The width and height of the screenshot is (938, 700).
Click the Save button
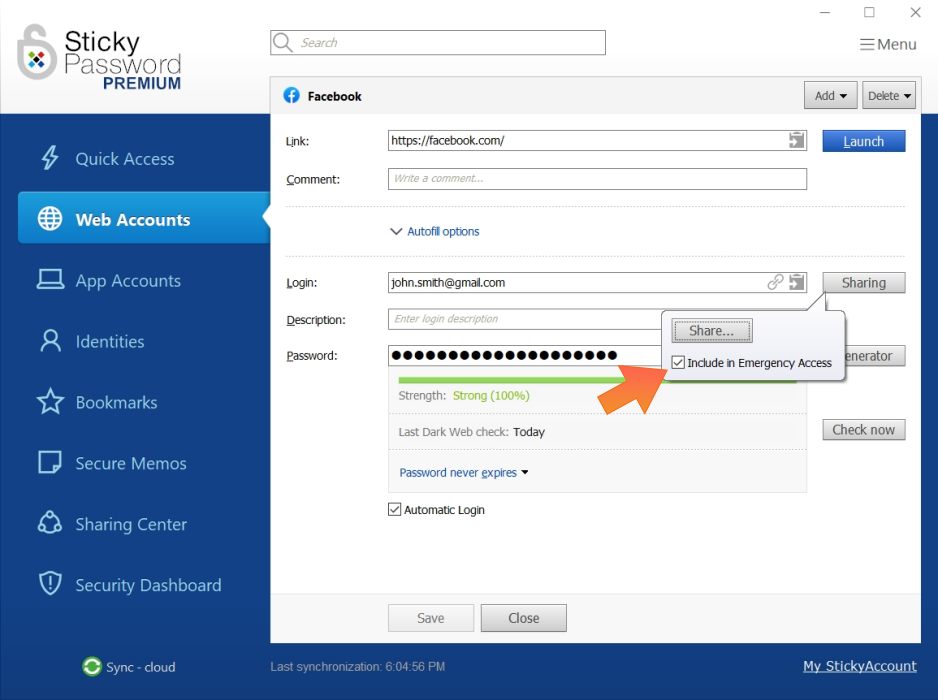click(431, 618)
